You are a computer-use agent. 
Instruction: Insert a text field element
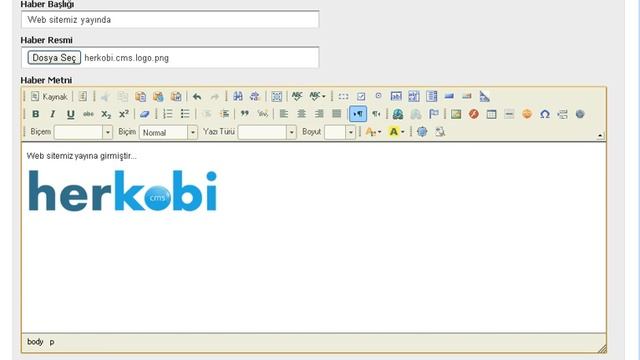(396, 97)
